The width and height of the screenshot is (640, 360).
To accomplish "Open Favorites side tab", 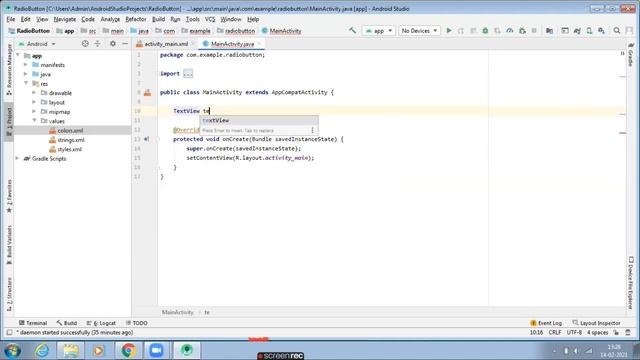I will click(x=9, y=196).
